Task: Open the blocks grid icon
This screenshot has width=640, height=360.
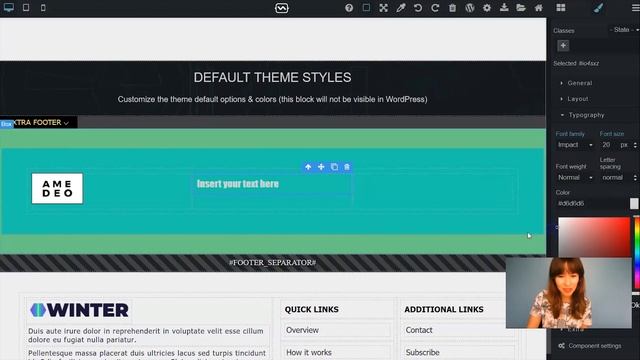Action: pos(561,8)
